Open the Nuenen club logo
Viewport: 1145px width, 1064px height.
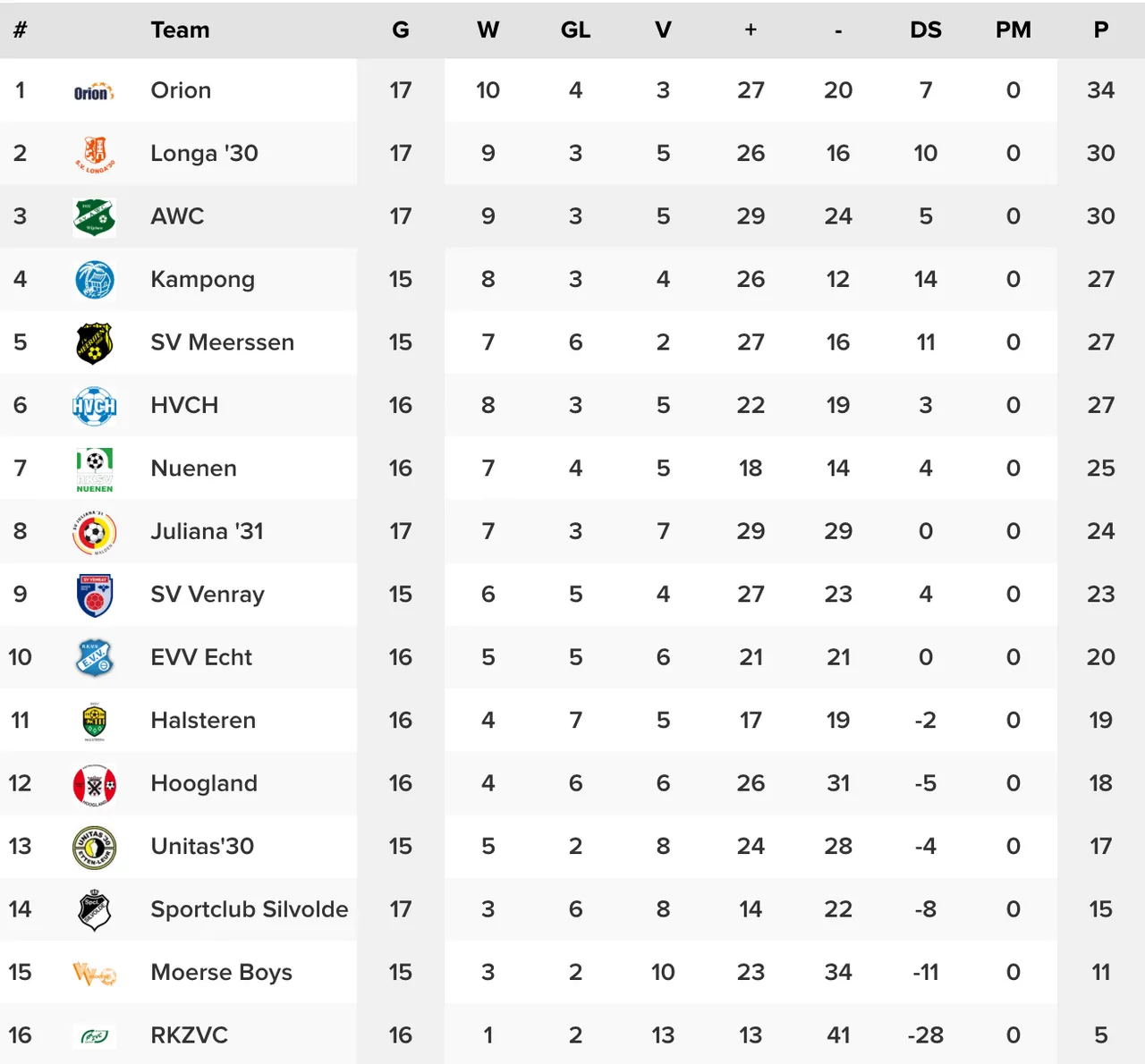pyautogui.click(x=95, y=469)
